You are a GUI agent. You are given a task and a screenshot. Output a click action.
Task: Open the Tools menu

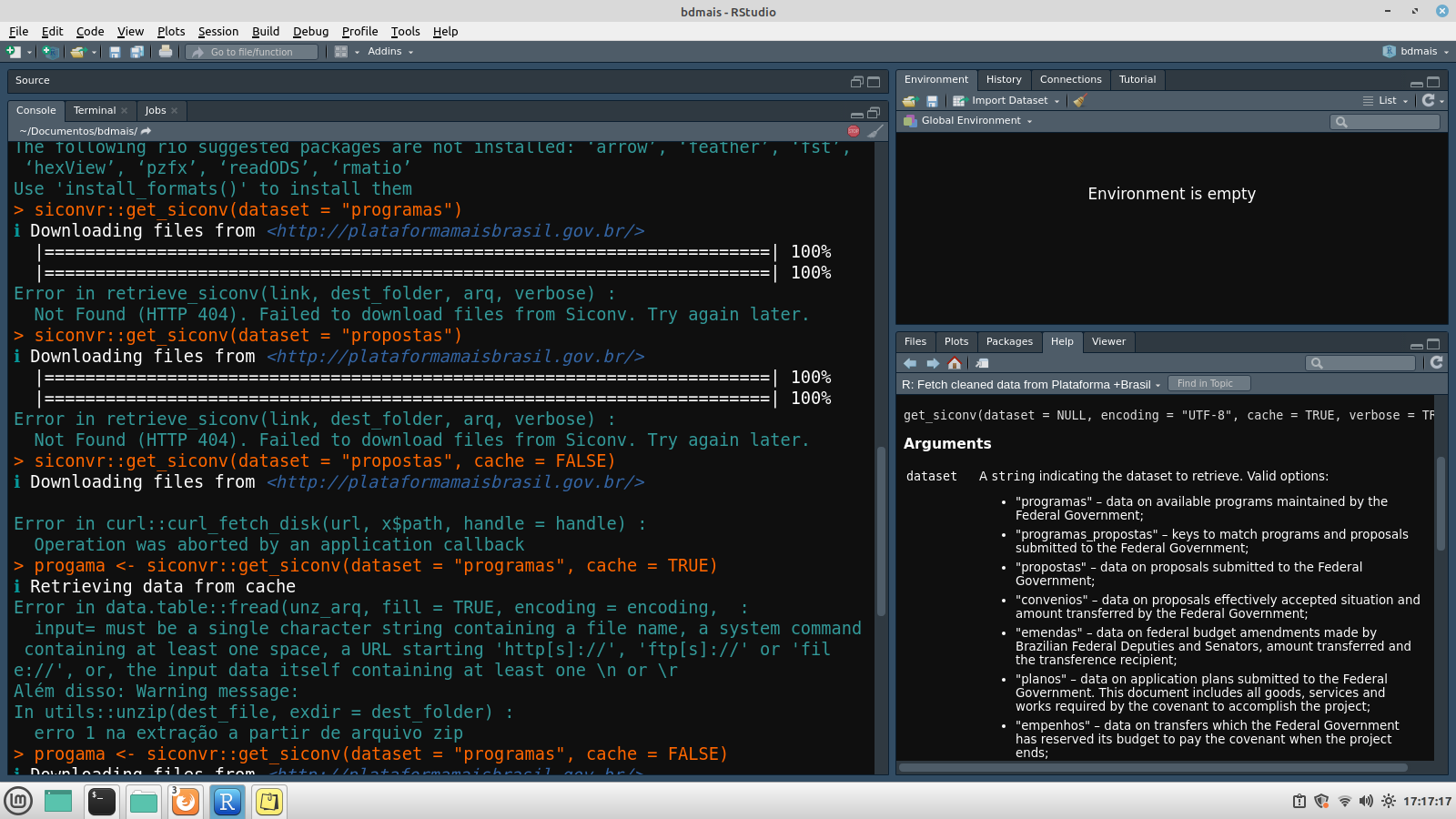[x=406, y=31]
